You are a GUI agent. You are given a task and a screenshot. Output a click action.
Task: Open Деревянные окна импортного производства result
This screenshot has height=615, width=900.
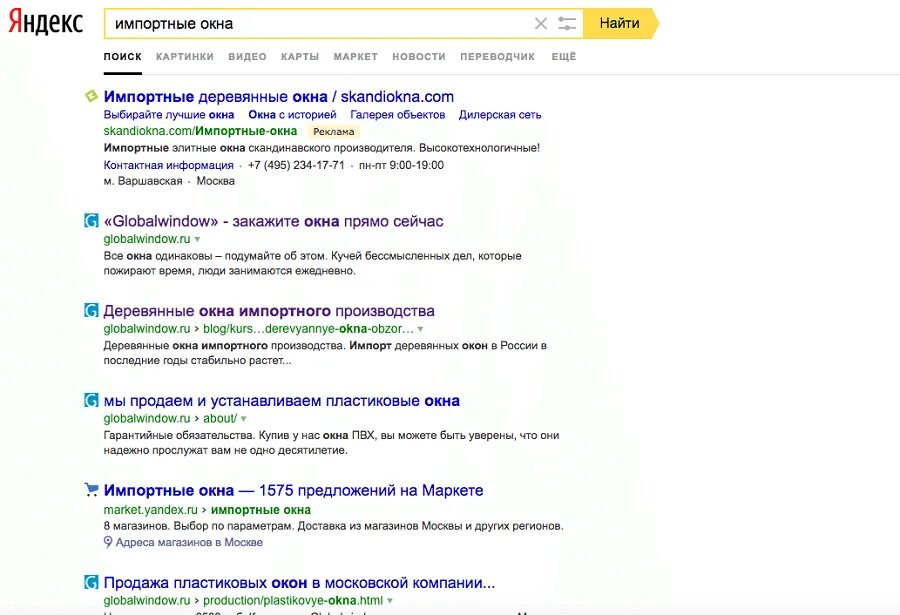pos(269,311)
